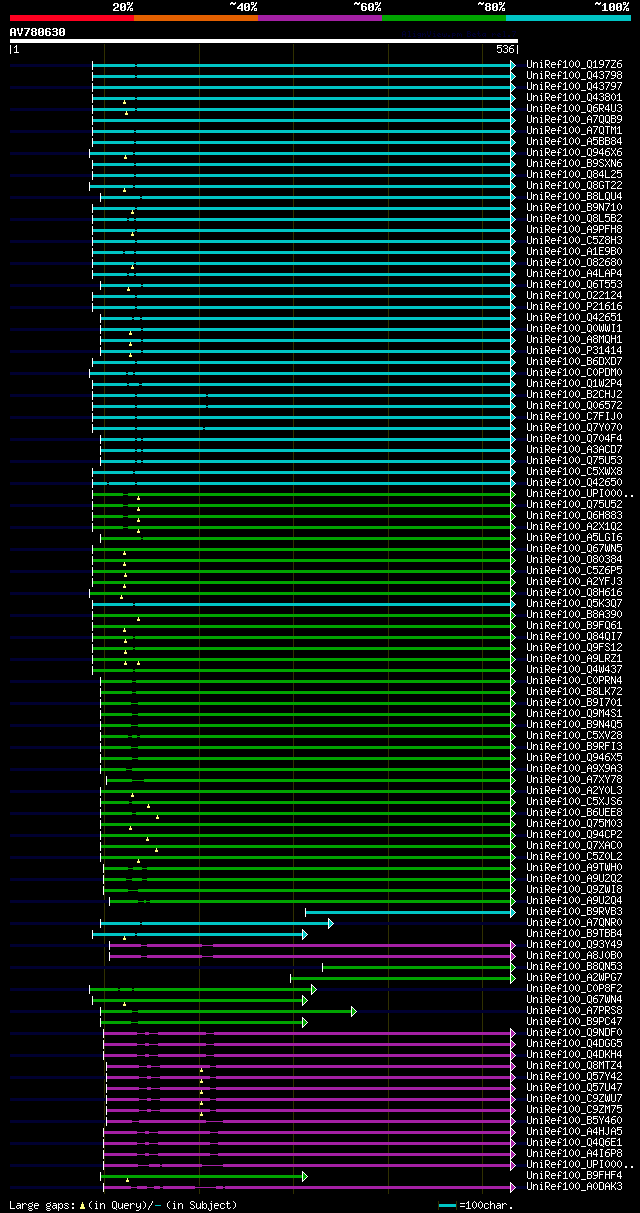Select label UniRef100_Q42651
Viewport: 640px width, 1213px height.
(574, 317)
